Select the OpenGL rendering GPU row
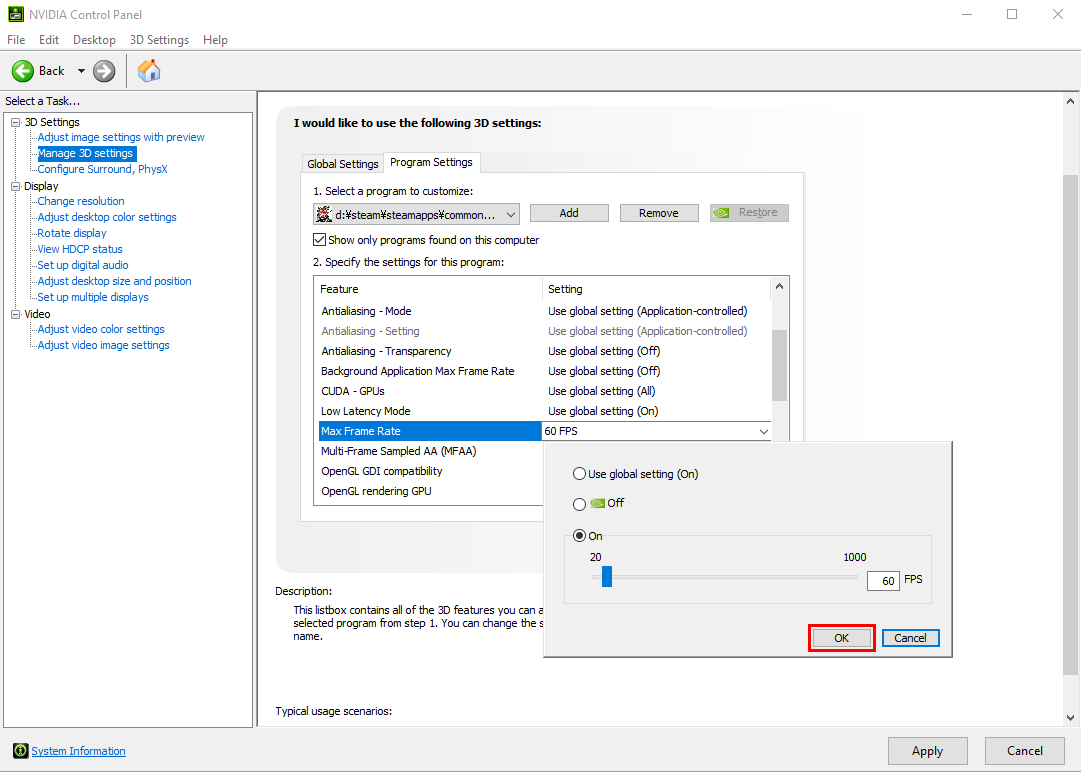 [x=430, y=491]
